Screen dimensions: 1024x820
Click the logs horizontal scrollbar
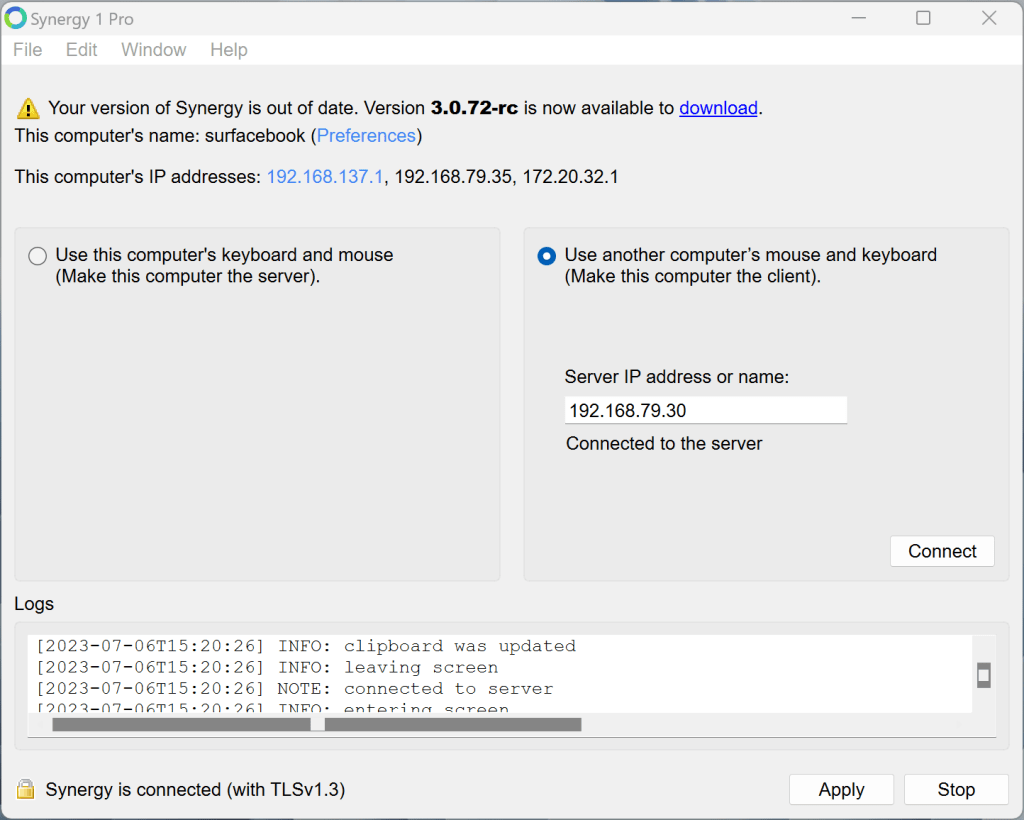point(317,724)
